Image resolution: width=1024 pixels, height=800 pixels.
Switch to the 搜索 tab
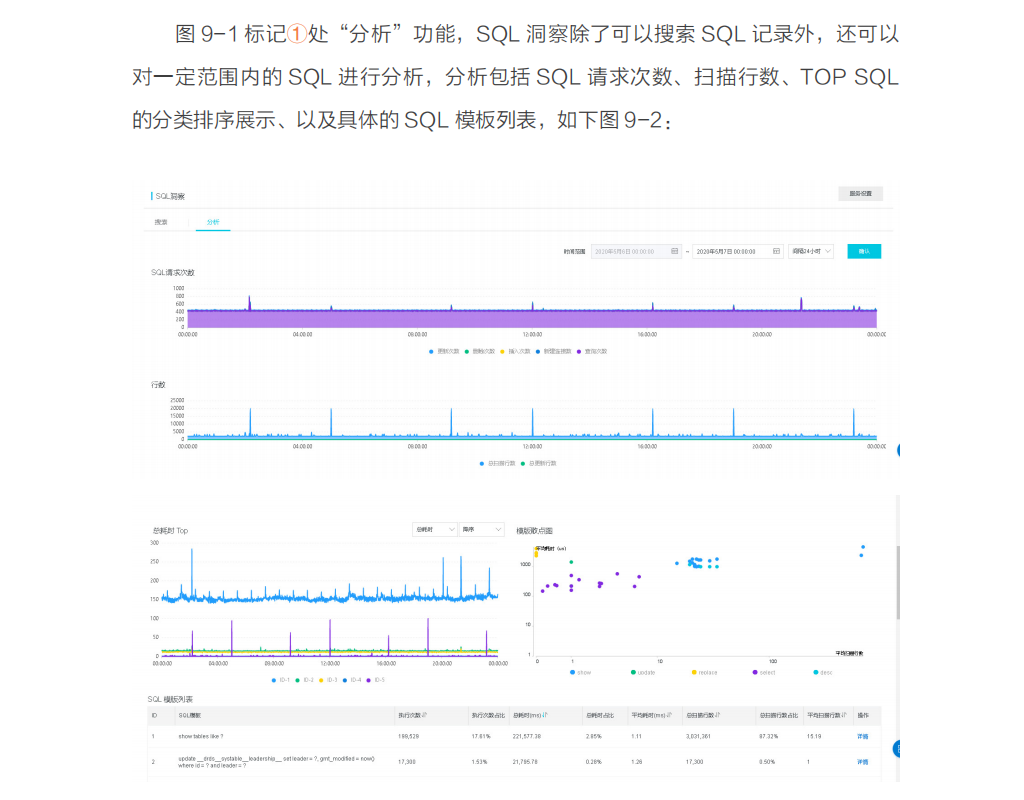pyautogui.click(x=161, y=222)
